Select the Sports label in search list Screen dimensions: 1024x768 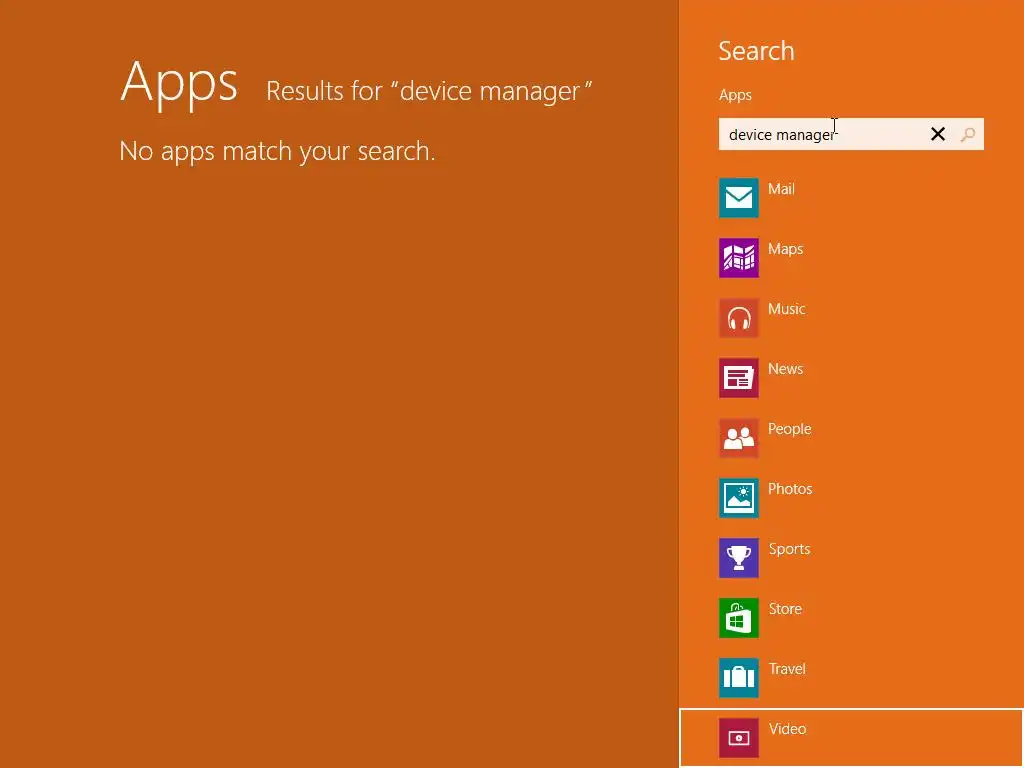(789, 549)
